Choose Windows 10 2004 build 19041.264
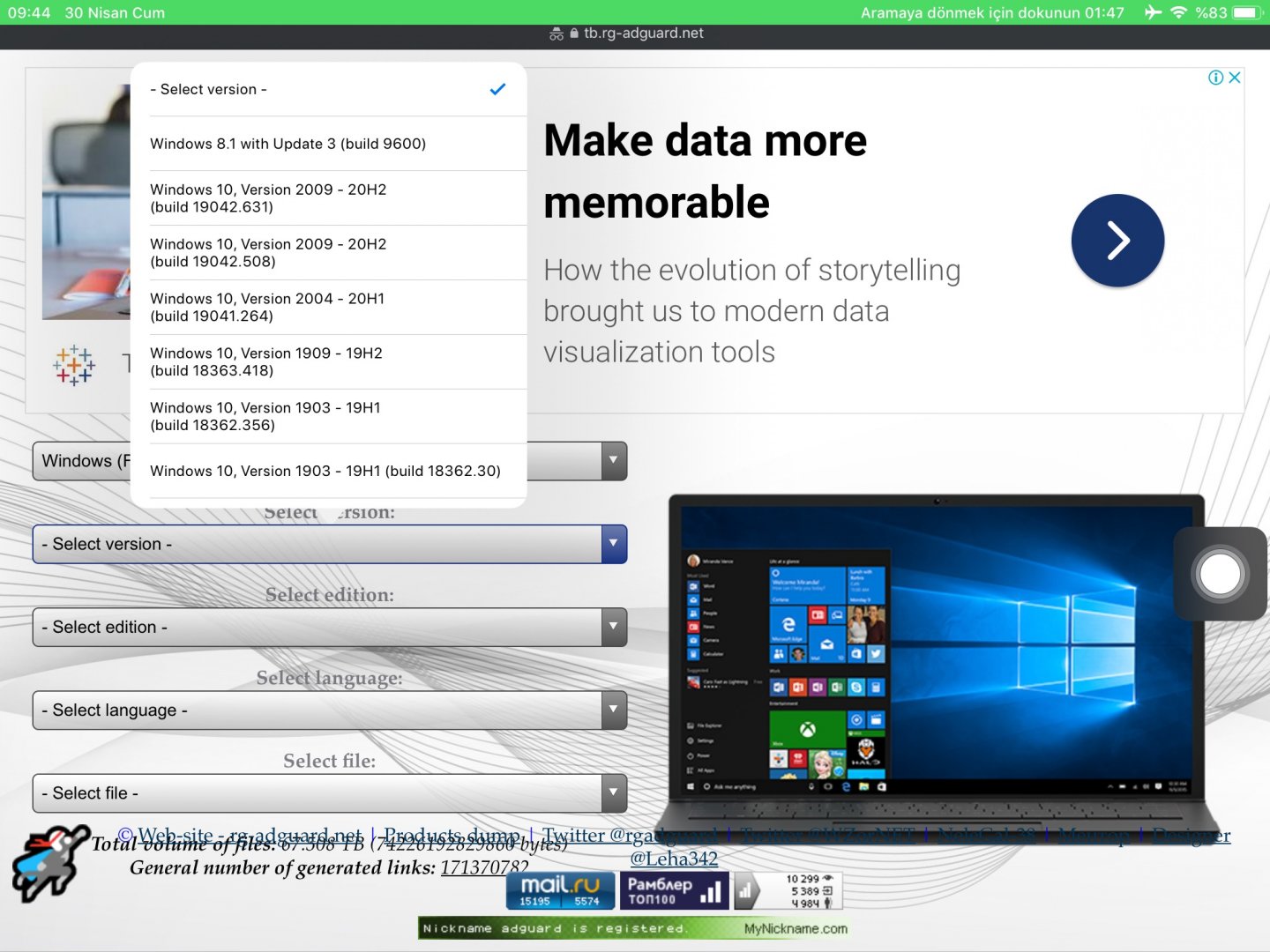Screen dimensions: 1270x952 (x=328, y=308)
